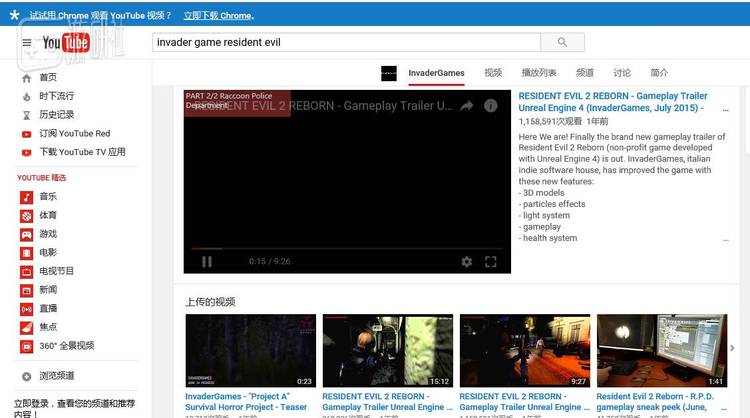Click the share arrow on the video

coord(466,106)
